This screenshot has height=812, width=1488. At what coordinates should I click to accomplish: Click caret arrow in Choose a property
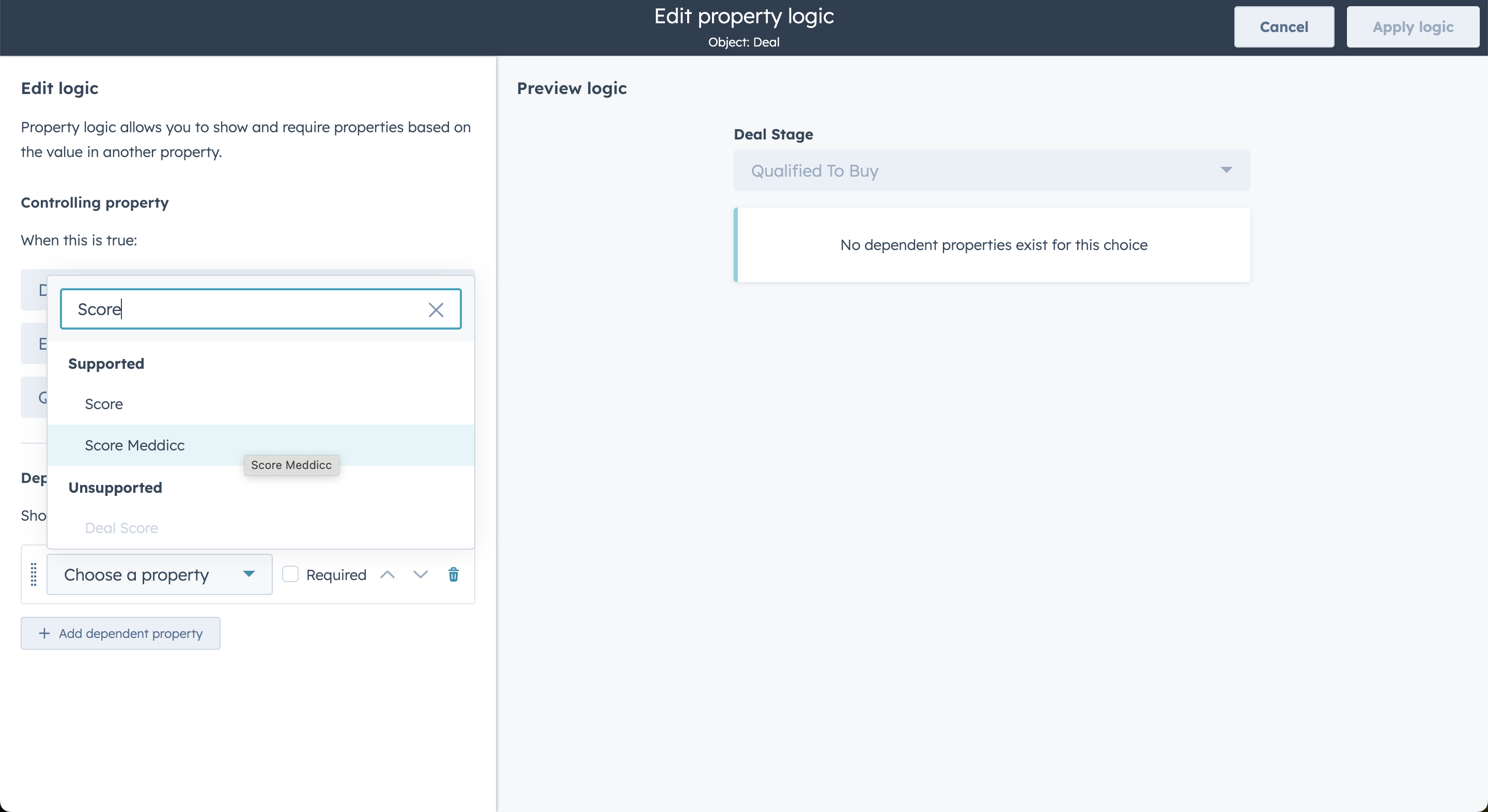[x=249, y=574]
